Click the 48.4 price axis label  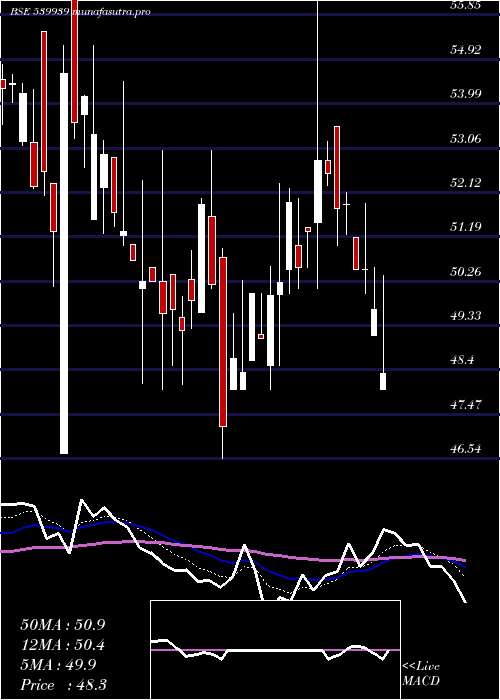[x=461, y=360]
